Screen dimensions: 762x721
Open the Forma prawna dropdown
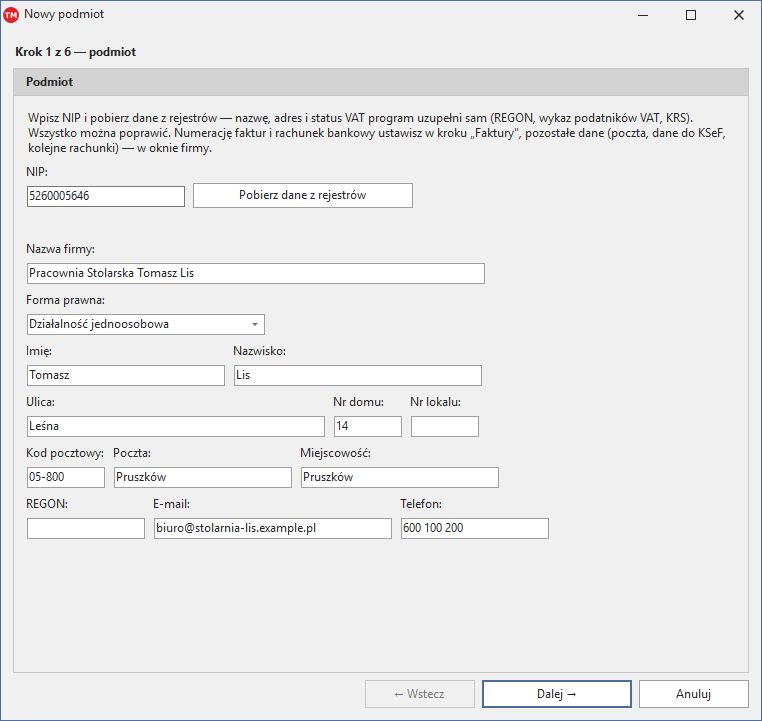(x=146, y=325)
